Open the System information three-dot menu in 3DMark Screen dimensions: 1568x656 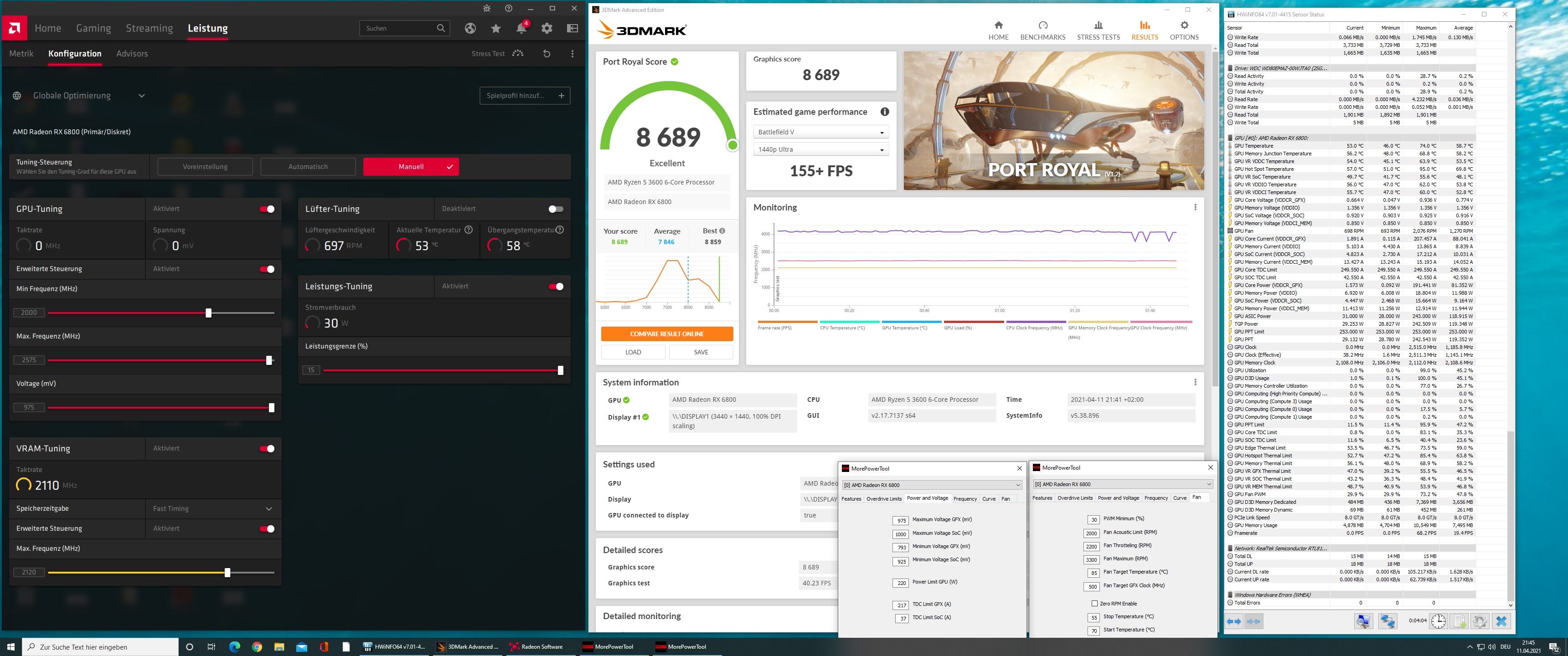(x=1195, y=382)
